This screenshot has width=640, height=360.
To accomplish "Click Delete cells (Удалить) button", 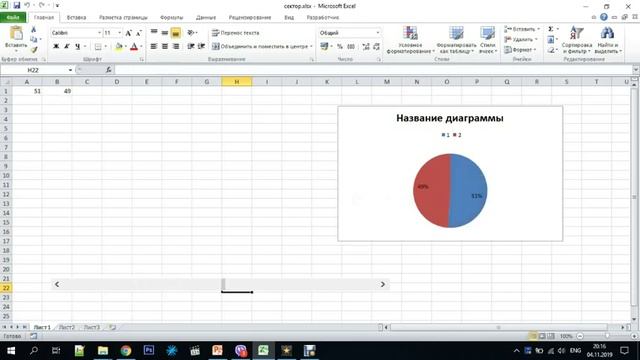I will (x=520, y=40).
